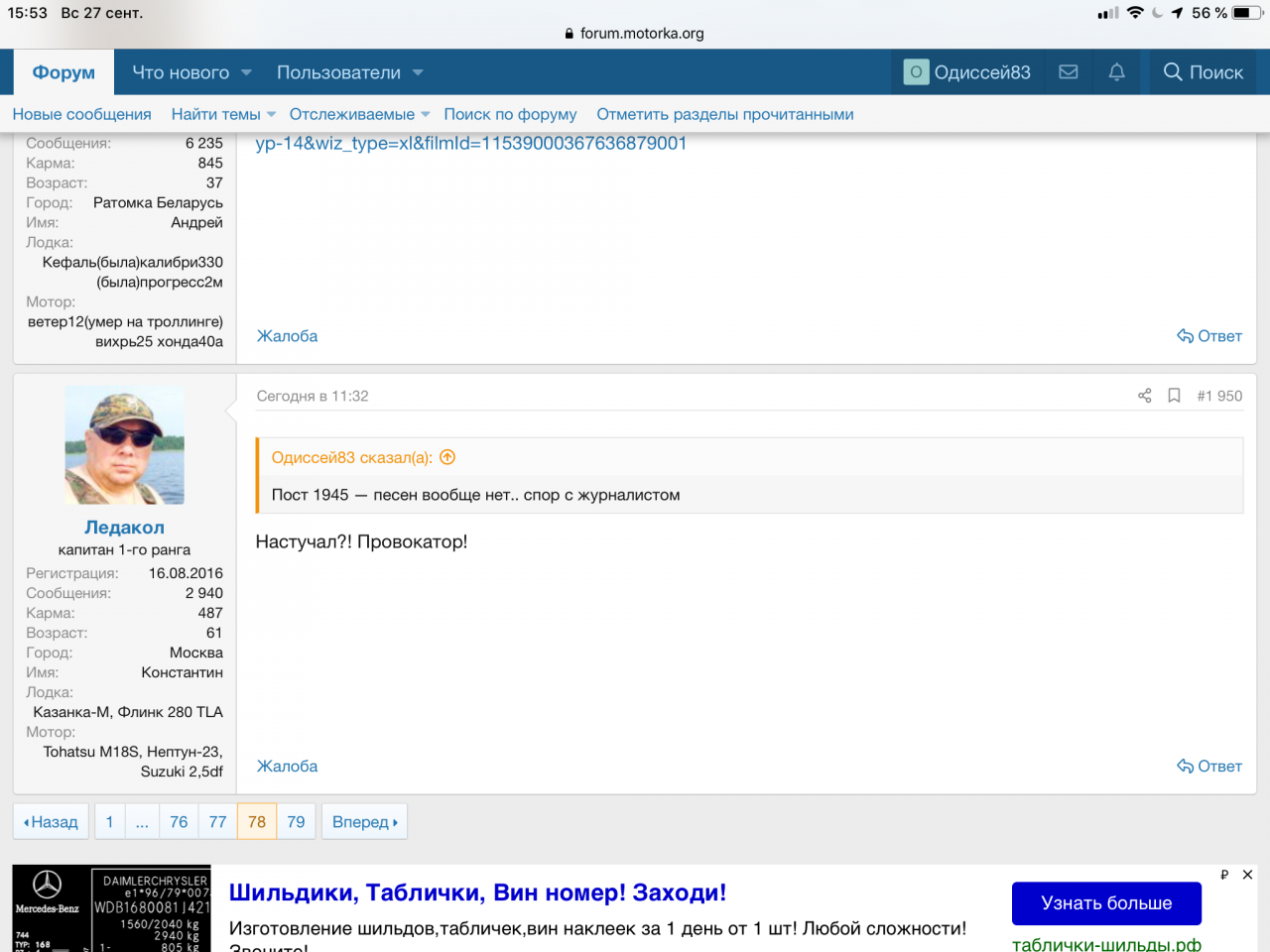Open the notifications bell icon

[1116, 72]
